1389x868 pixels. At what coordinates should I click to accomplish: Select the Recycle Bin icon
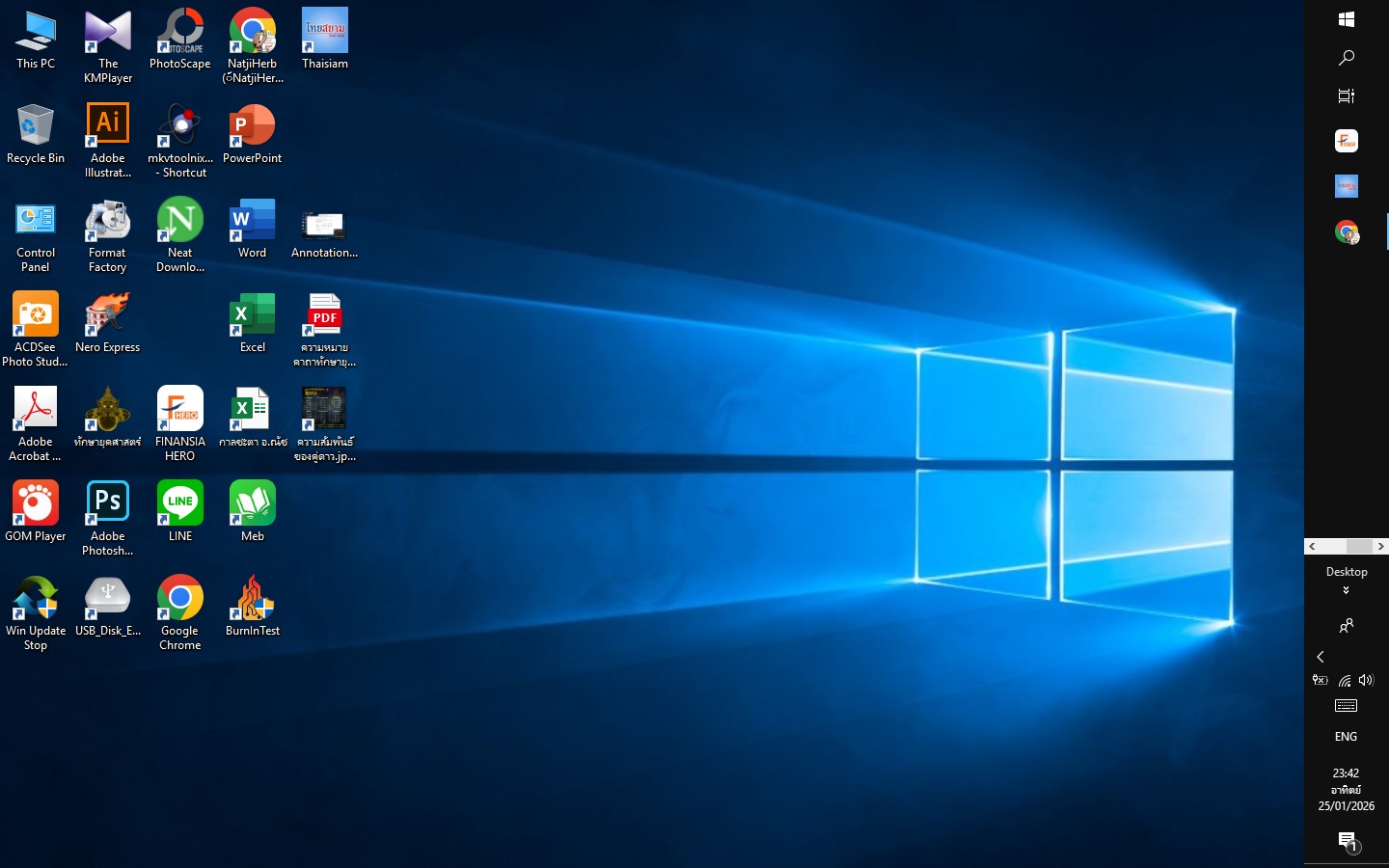(x=36, y=134)
